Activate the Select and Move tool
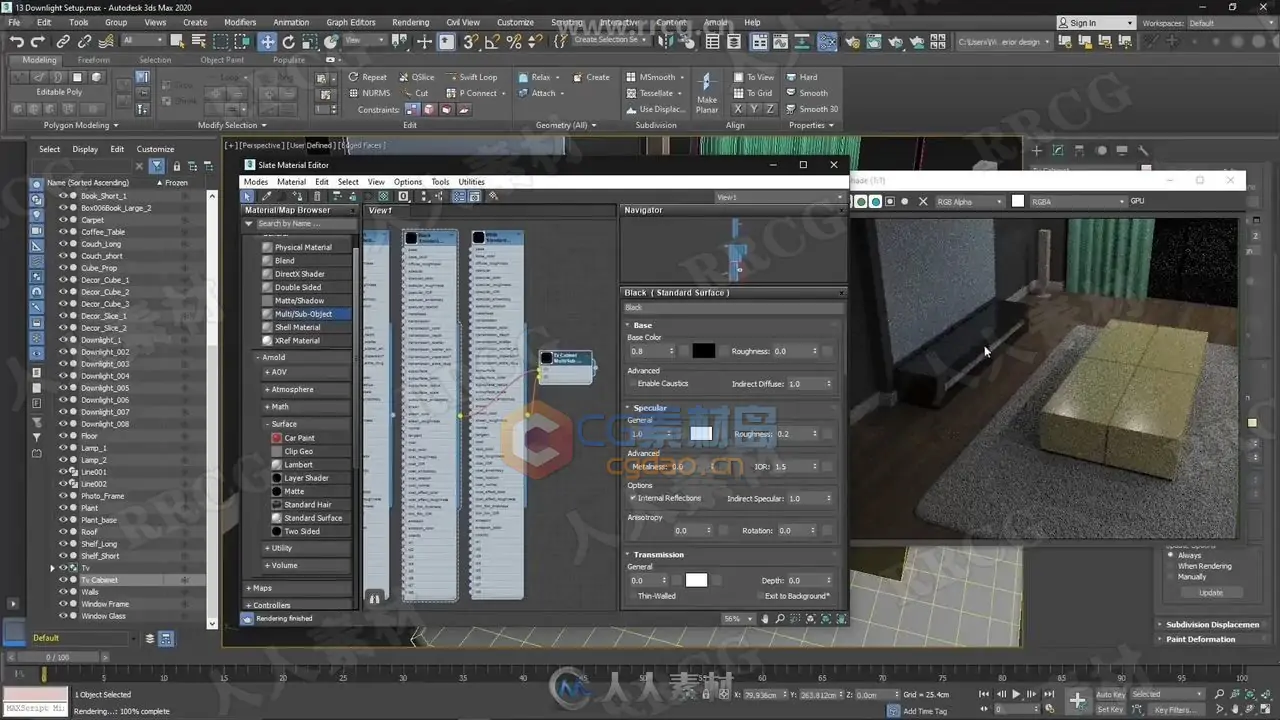This screenshot has width=1280, height=720. click(267, 42)
